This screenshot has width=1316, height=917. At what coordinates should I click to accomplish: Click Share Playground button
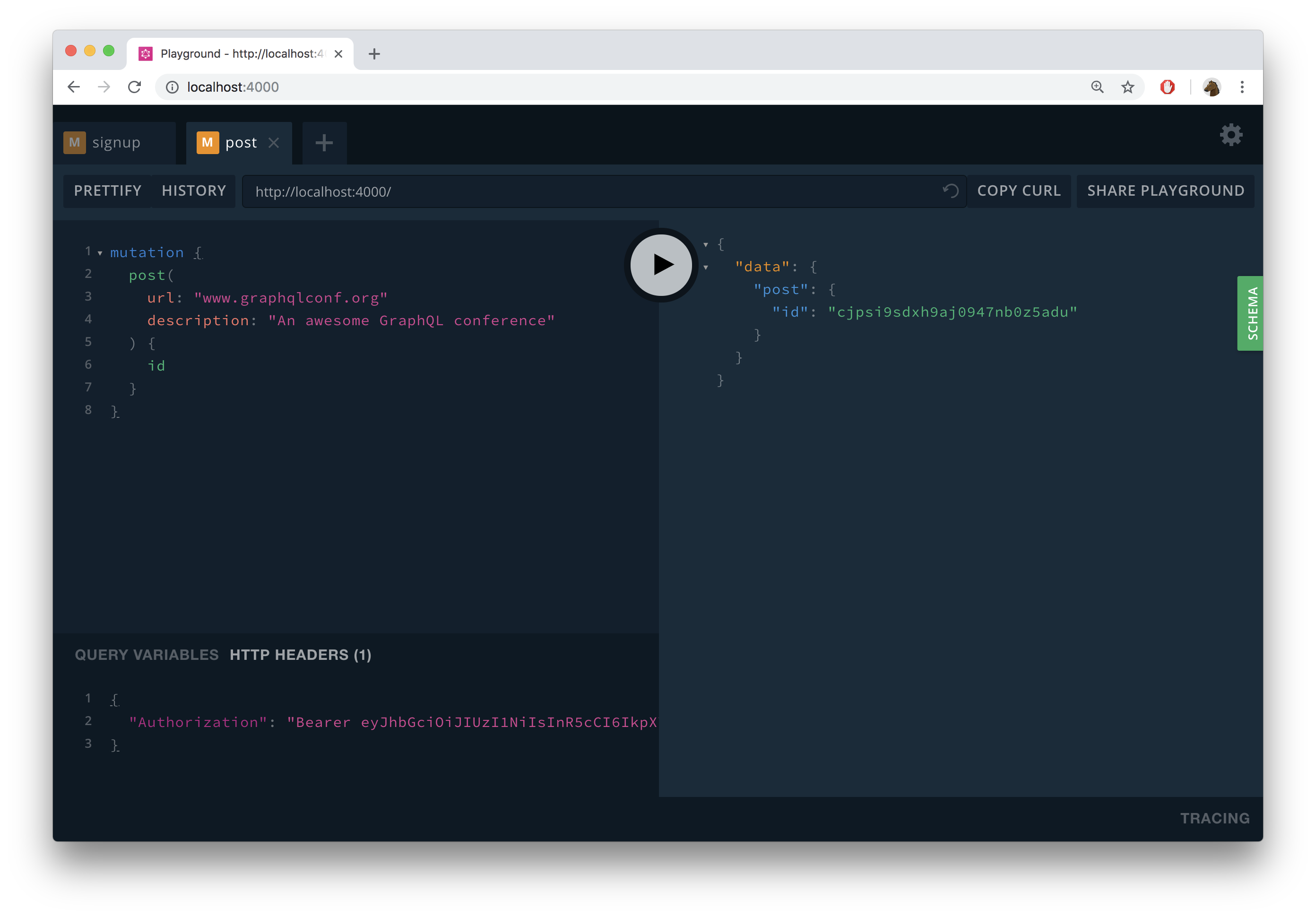click(1165, 191)
